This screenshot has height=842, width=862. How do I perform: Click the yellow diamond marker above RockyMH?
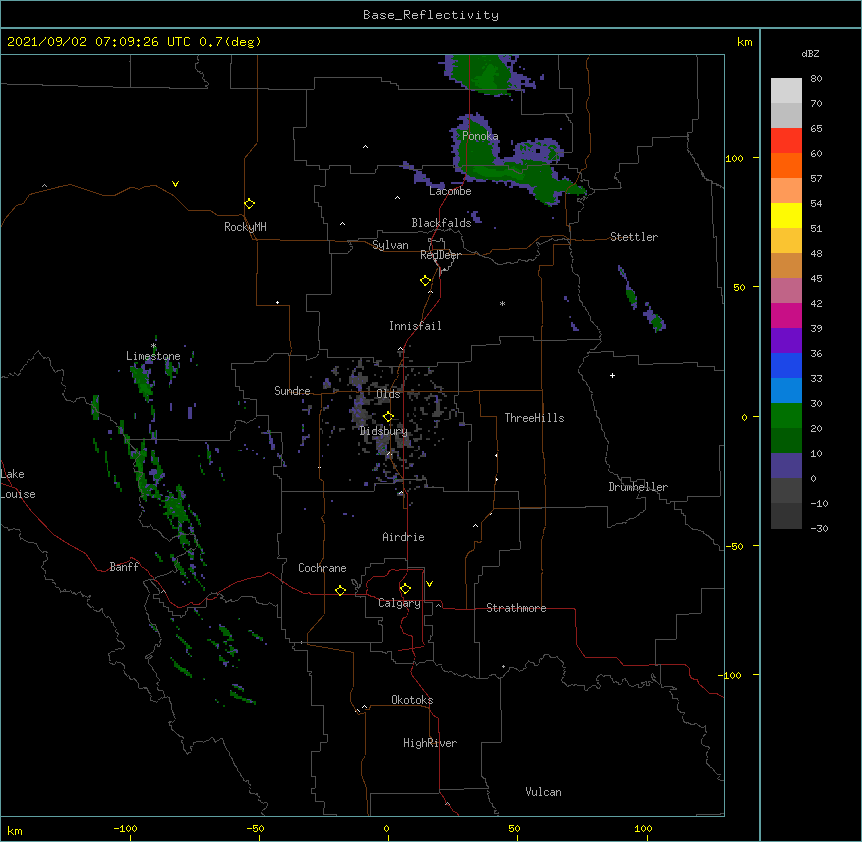pyautogui.click(x=249, y=204)
